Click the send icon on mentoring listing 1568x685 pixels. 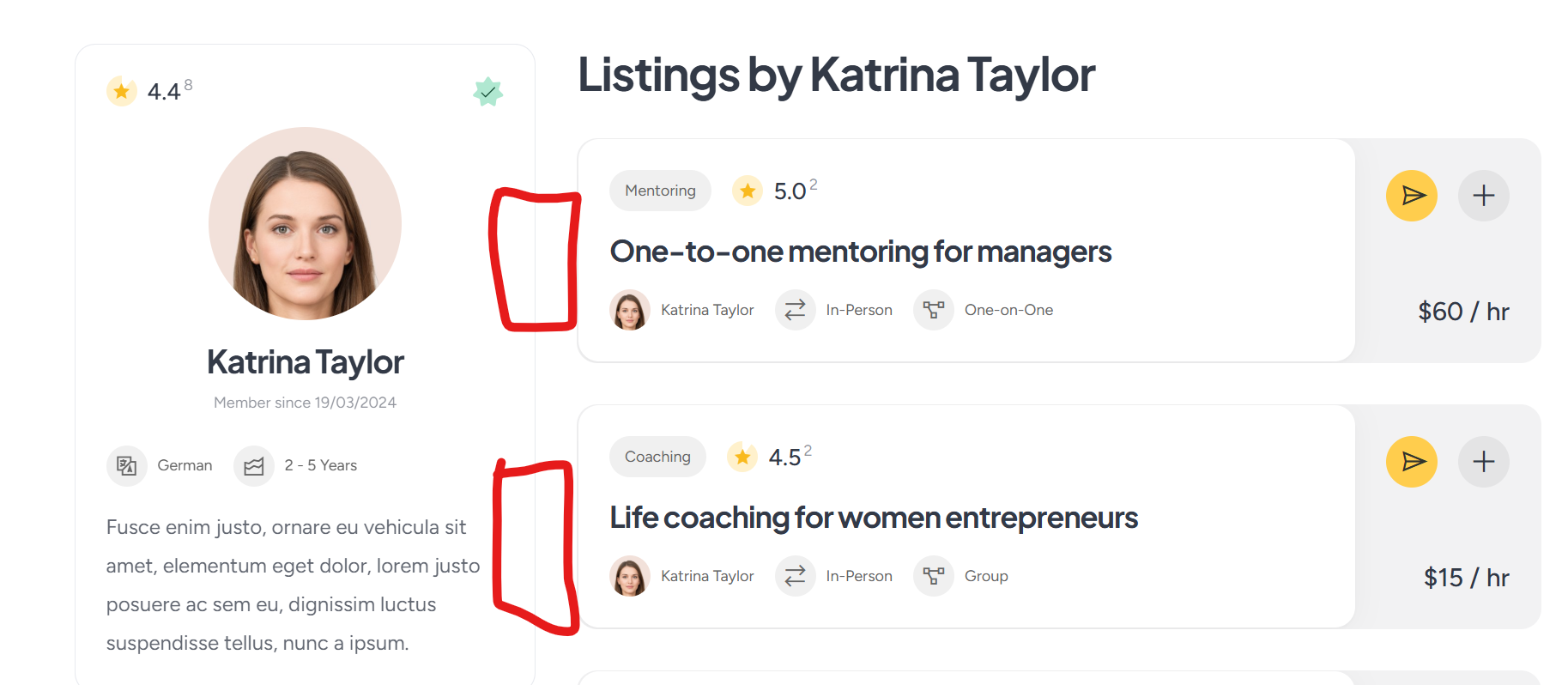pos(1412,196)
